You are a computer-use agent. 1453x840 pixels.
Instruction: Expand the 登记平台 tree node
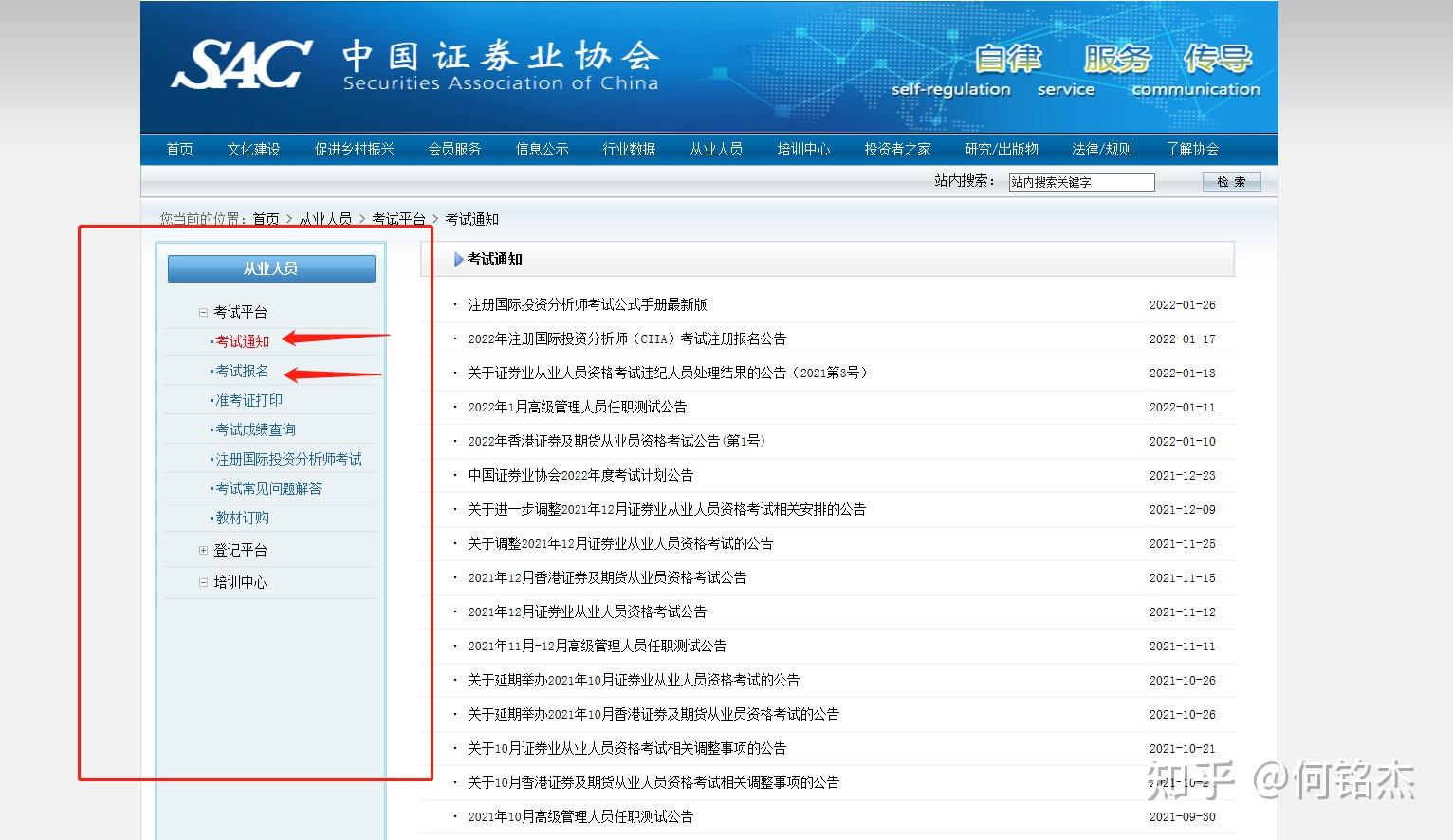pyautogui.click(x=203, y=550)
